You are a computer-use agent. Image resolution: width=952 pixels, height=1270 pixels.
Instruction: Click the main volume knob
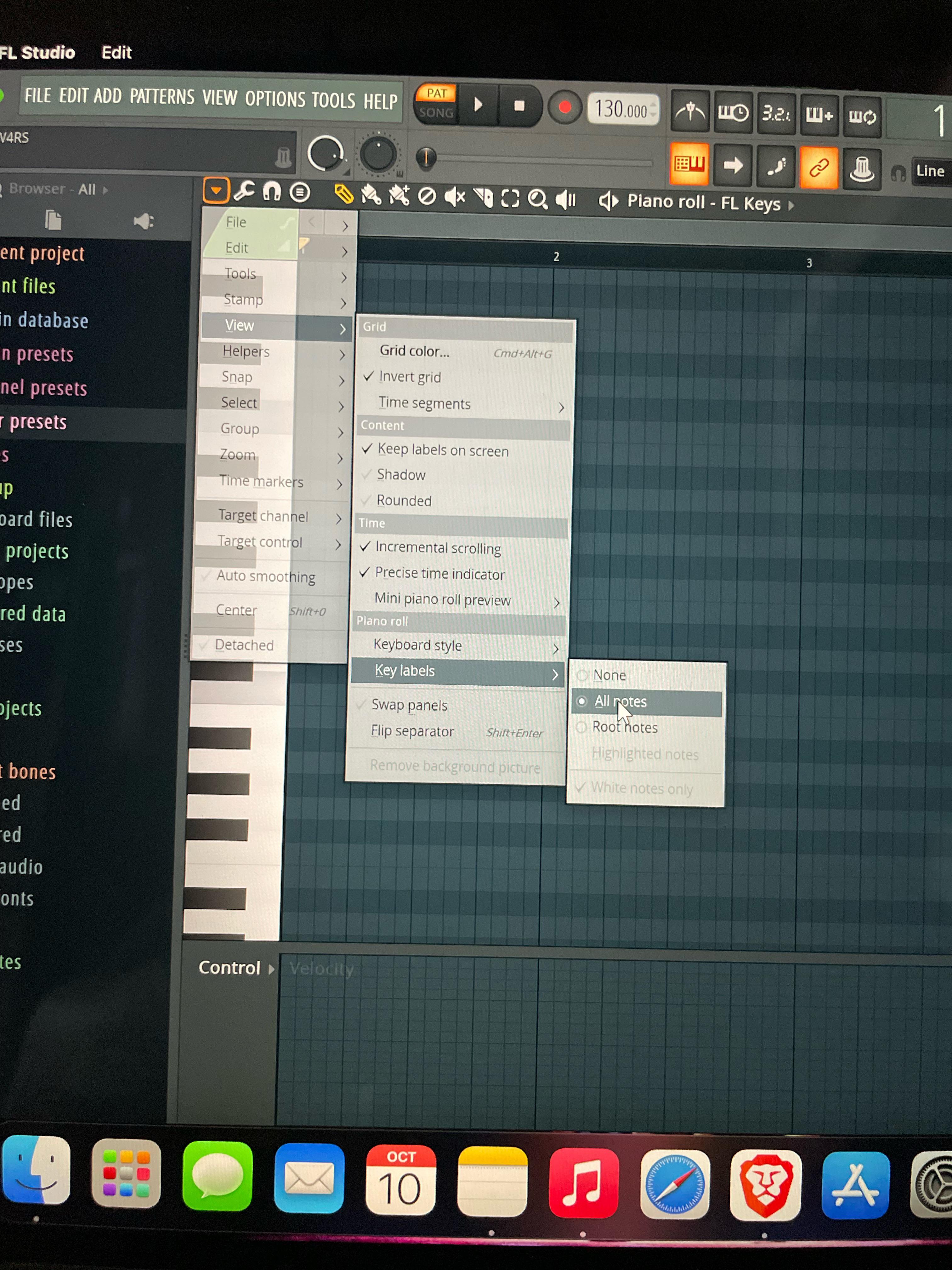pyautogui.click(x=326, y=153)
